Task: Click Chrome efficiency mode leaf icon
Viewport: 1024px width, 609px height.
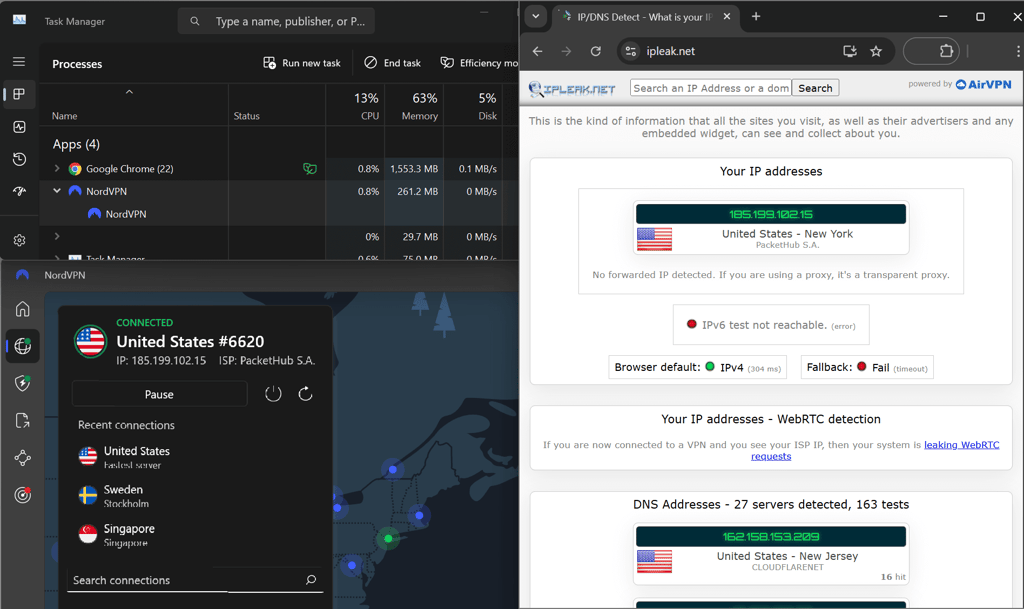Action: pos(310,169)
